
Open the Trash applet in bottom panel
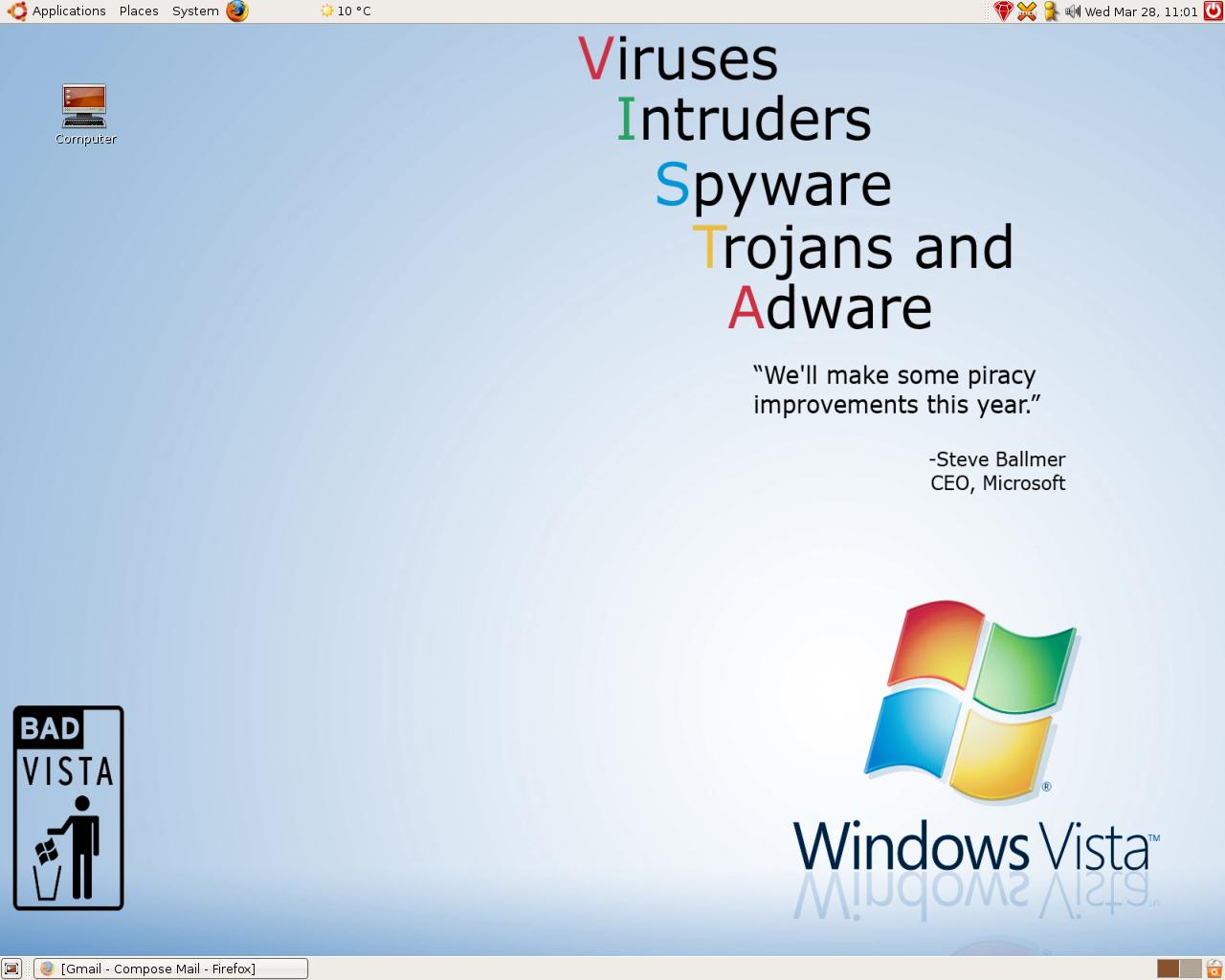(1214, 969)
